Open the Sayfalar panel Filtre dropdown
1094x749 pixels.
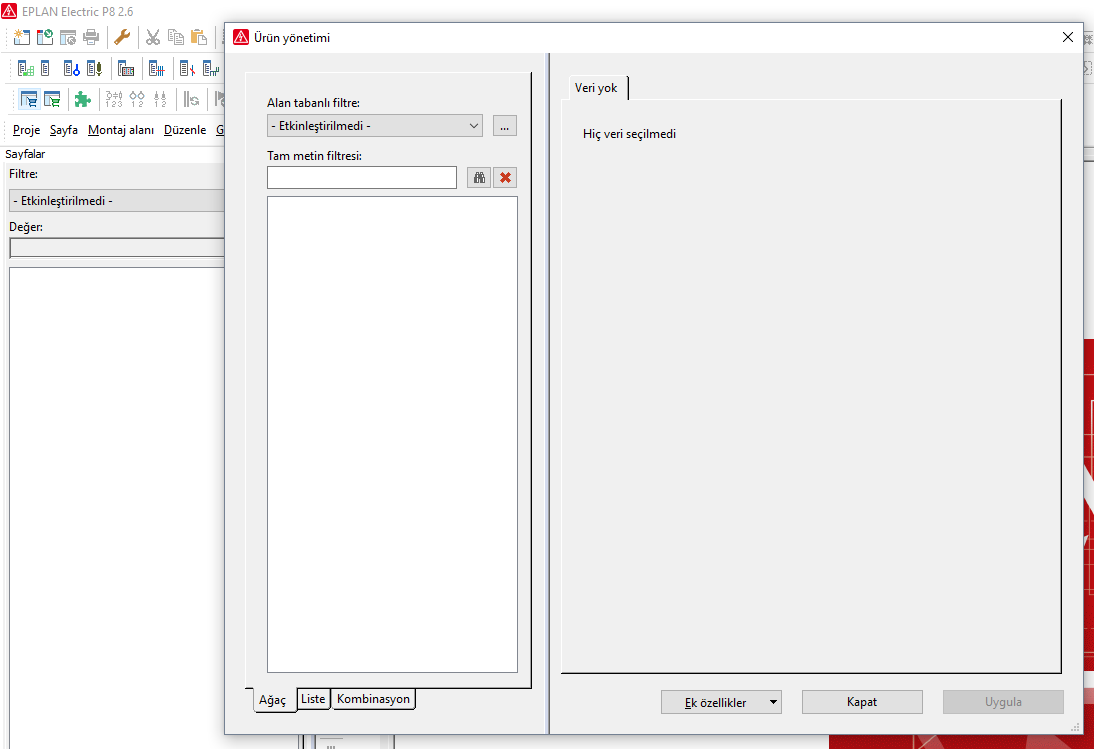(117, 201)
